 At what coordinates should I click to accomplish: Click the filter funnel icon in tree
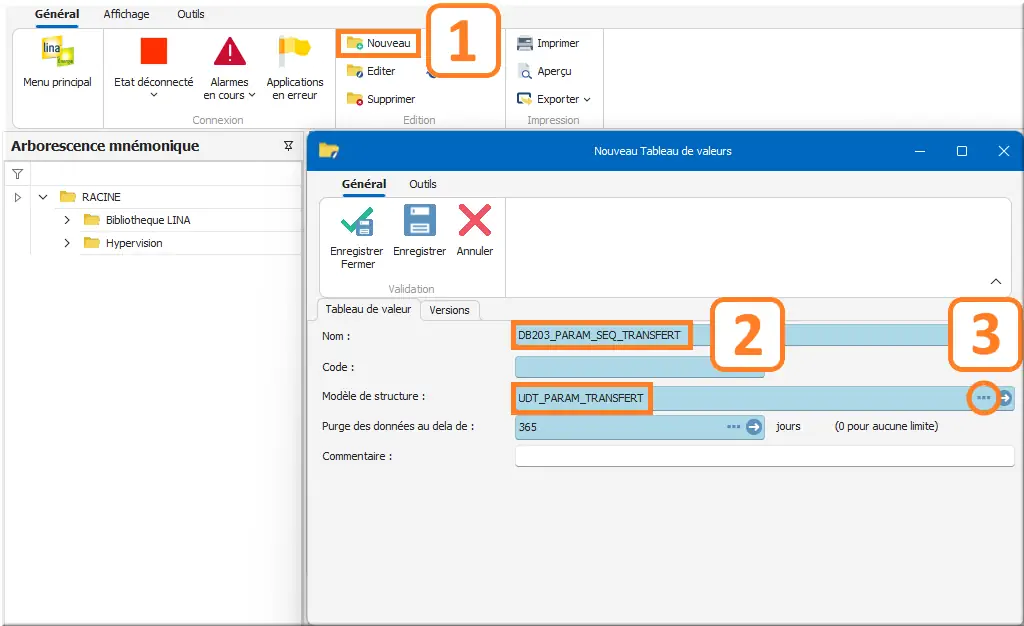click(18, 174)
